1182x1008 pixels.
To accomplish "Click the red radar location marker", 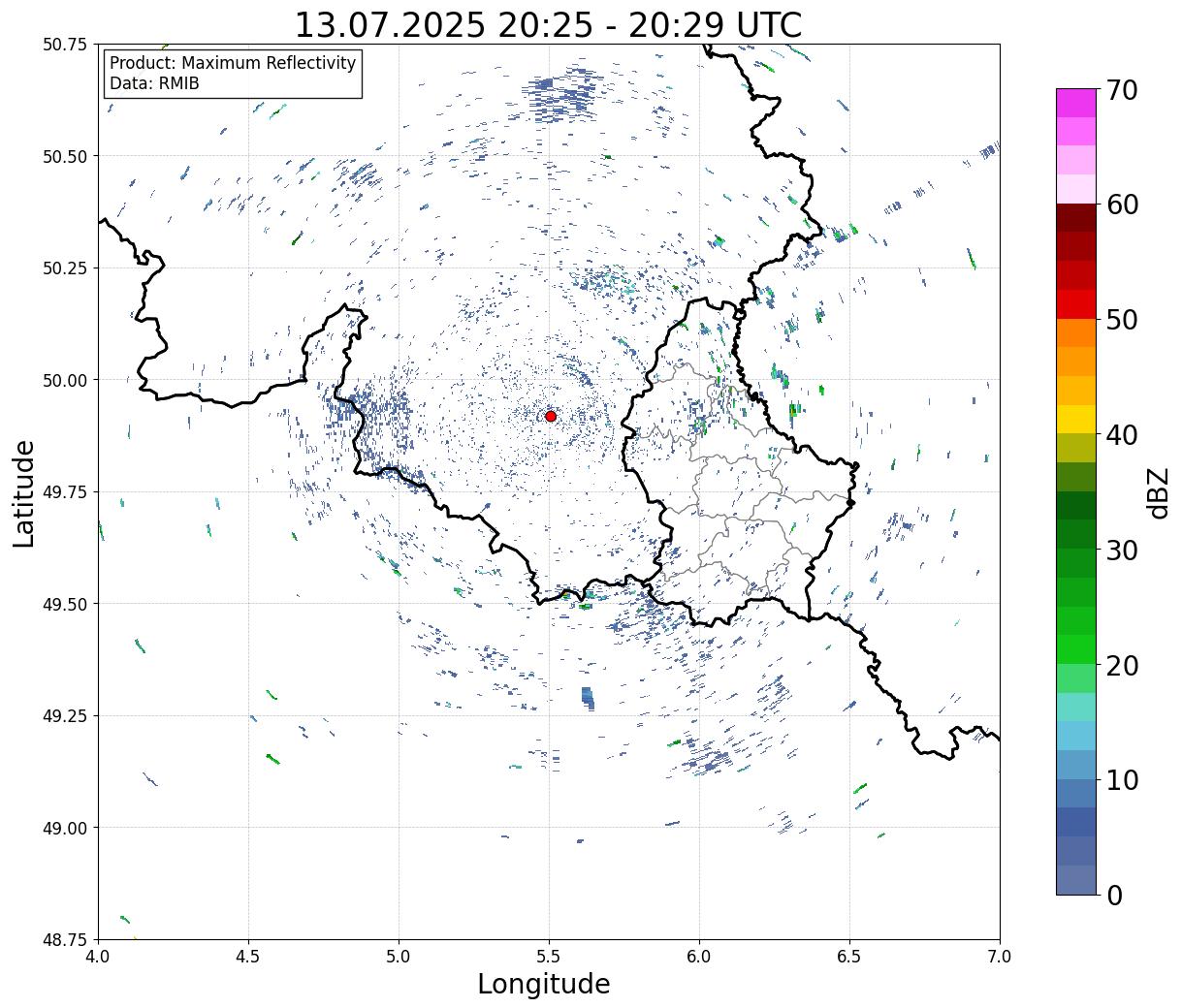I will point(551,416).
